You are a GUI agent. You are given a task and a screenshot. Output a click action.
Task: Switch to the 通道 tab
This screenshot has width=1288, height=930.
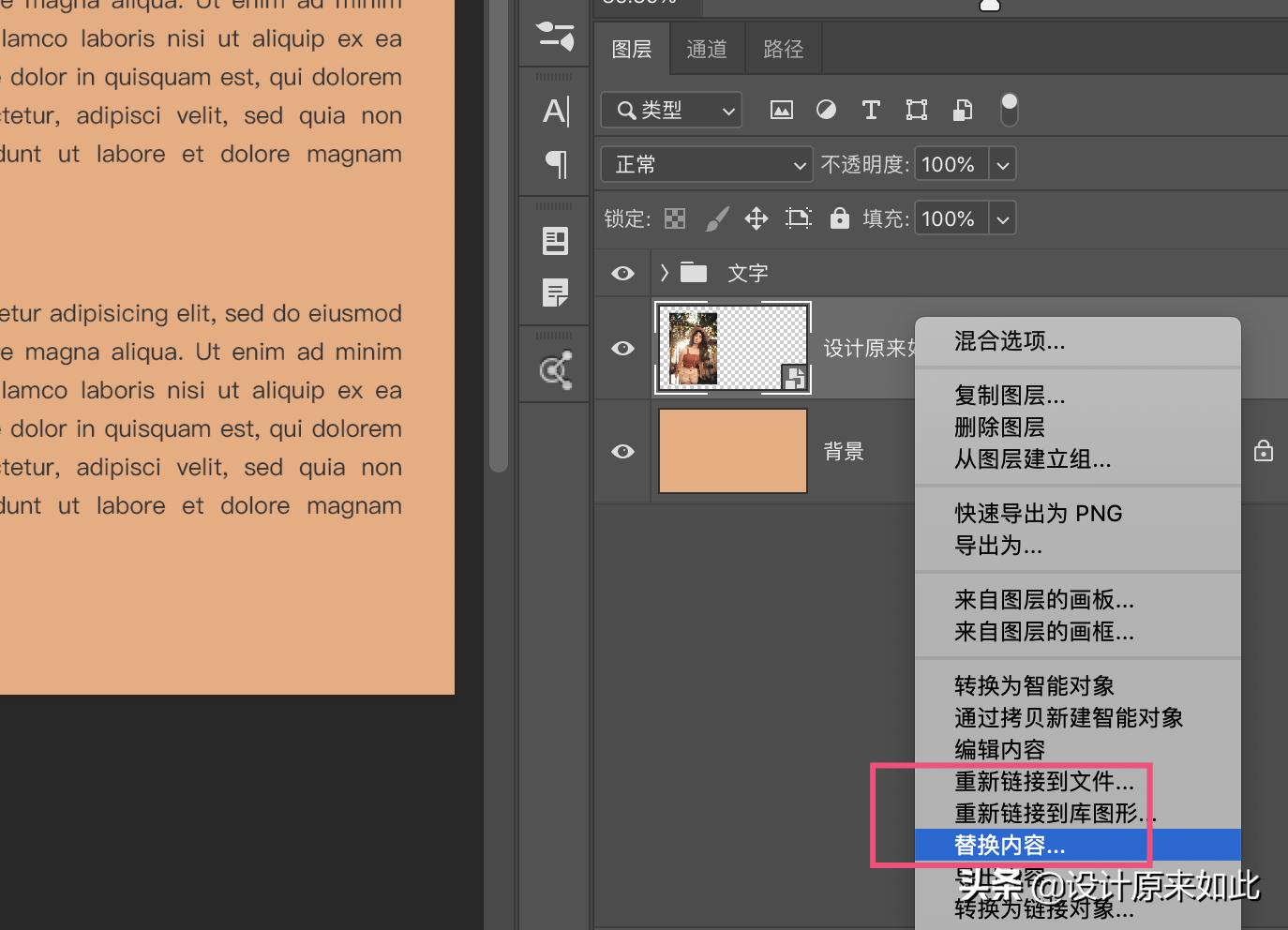pos(707,48)
